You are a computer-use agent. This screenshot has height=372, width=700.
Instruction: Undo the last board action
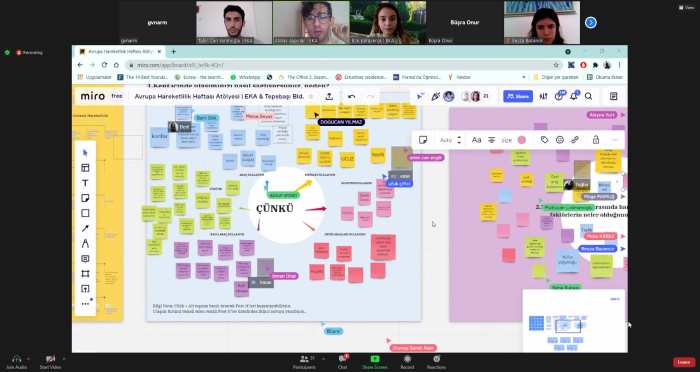coord(351,96)
